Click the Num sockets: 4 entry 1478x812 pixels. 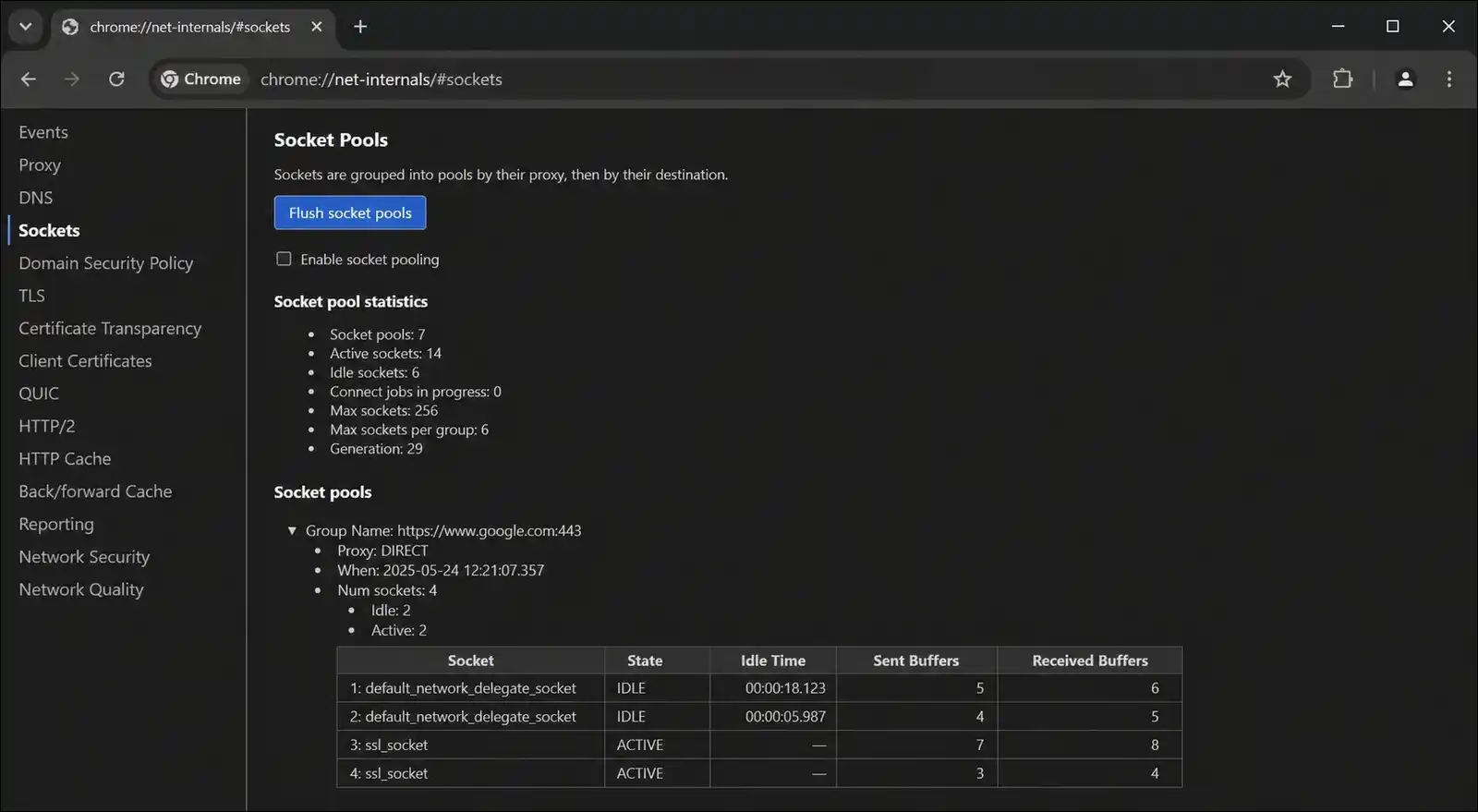point(387,590)
